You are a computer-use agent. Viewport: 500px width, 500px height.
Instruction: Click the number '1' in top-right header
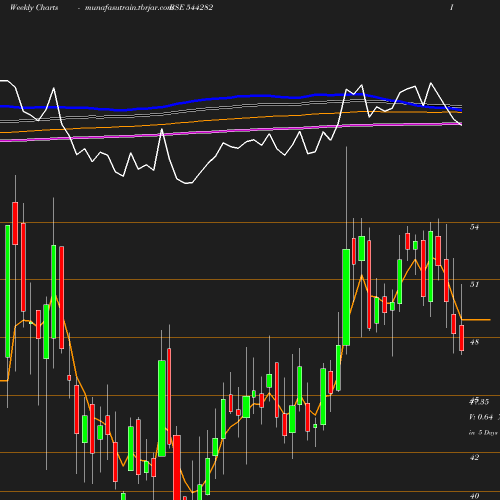pyautogui.click(x=451, y=8)
